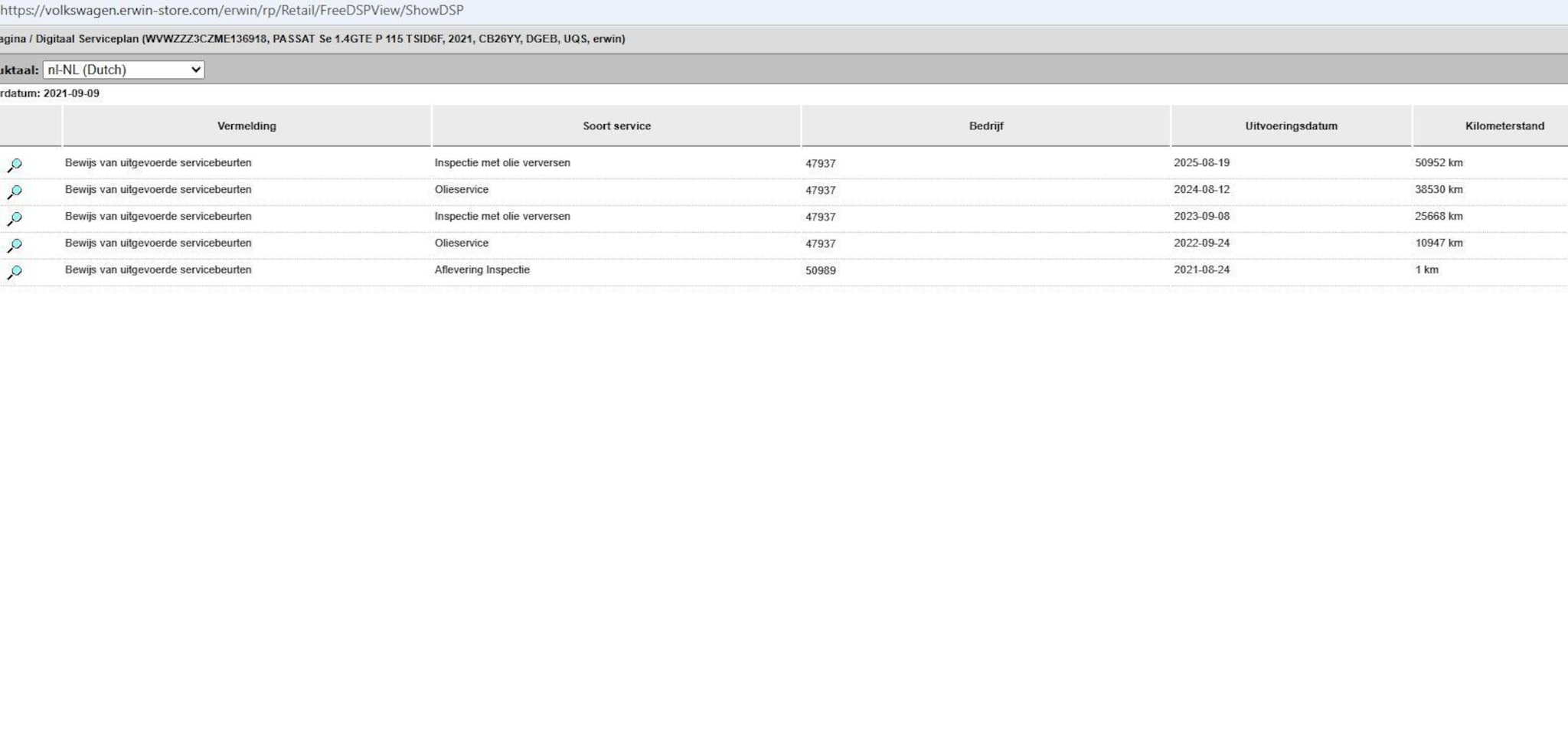Select the 1 km mileage cell
1568x735 pixels.
tap(1426, 270)
